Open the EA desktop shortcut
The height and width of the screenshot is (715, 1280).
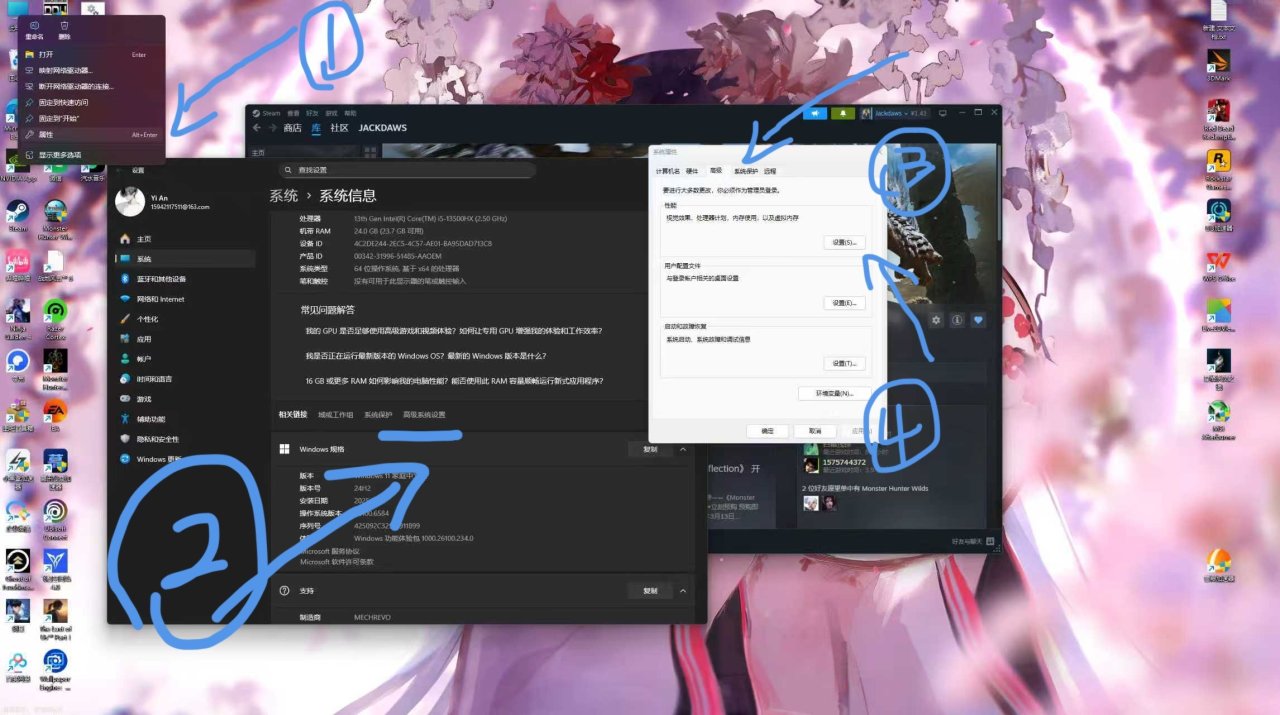click(55, 414)
